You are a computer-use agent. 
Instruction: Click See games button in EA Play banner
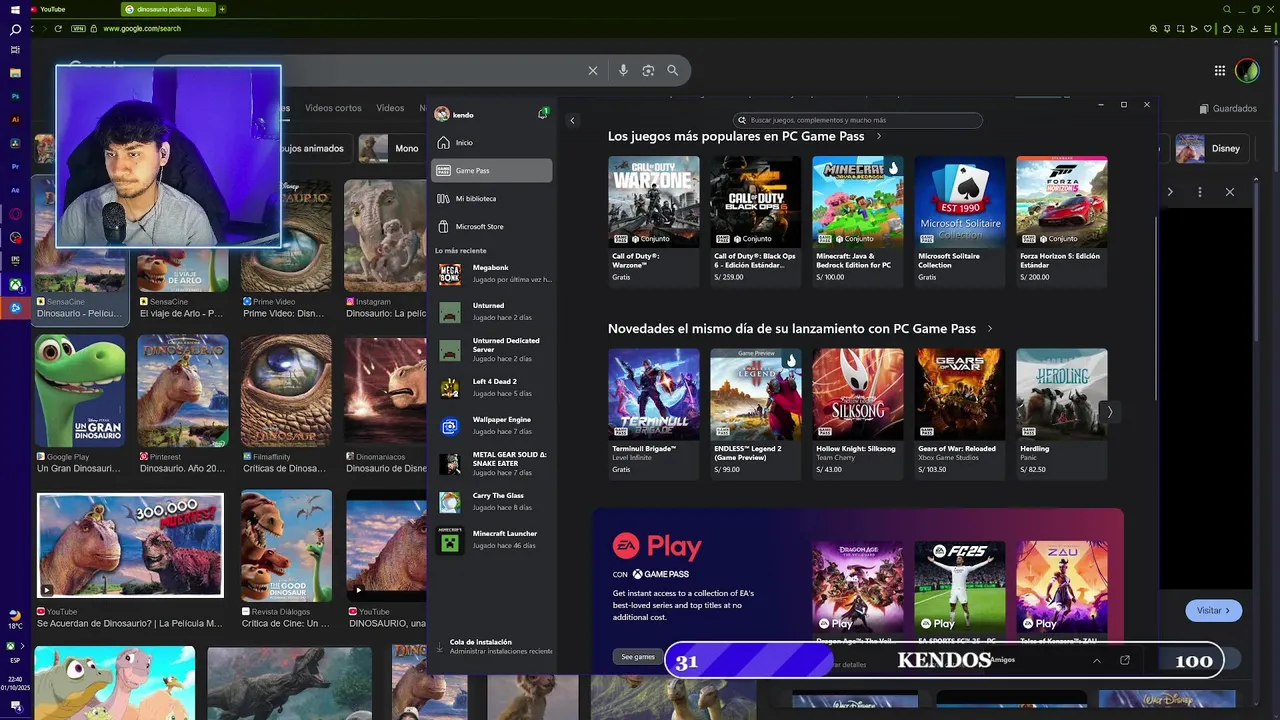click(638, 657)
